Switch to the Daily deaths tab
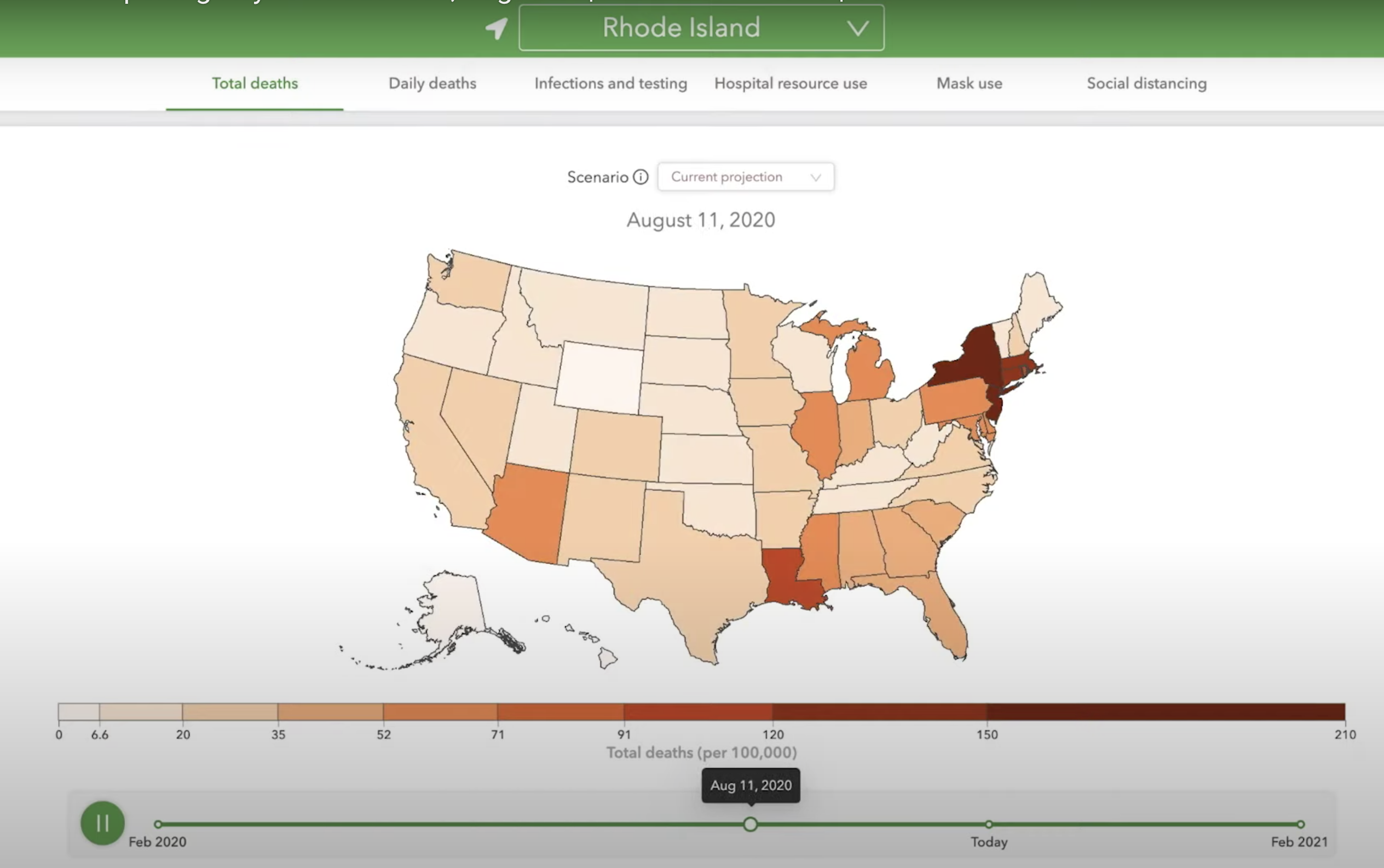The width and height of the screenshot is (1384, 868). tap(432, 83)
